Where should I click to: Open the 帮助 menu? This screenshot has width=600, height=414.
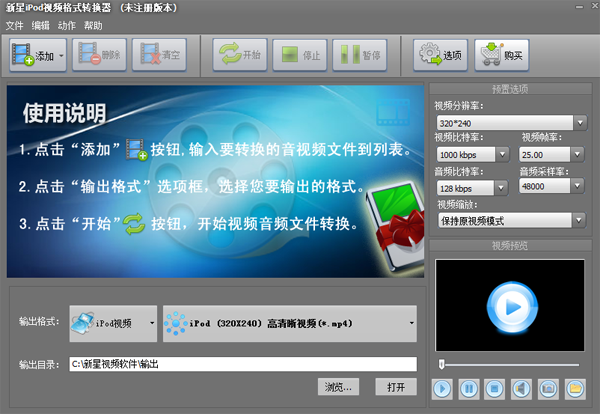93,26
